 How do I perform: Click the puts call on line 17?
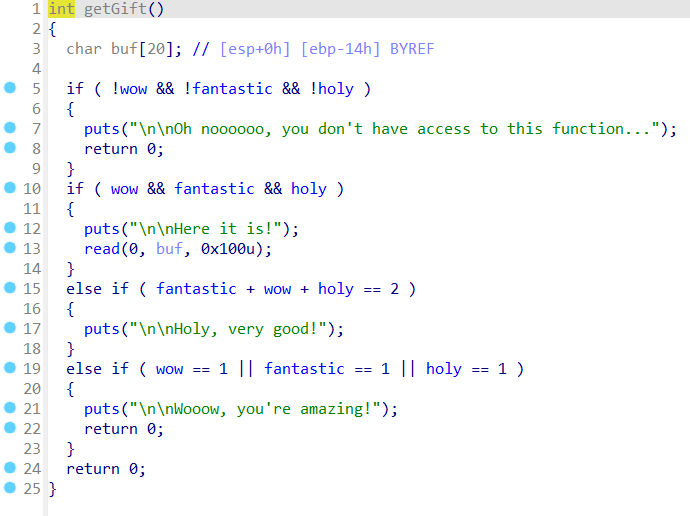[102, 329]
